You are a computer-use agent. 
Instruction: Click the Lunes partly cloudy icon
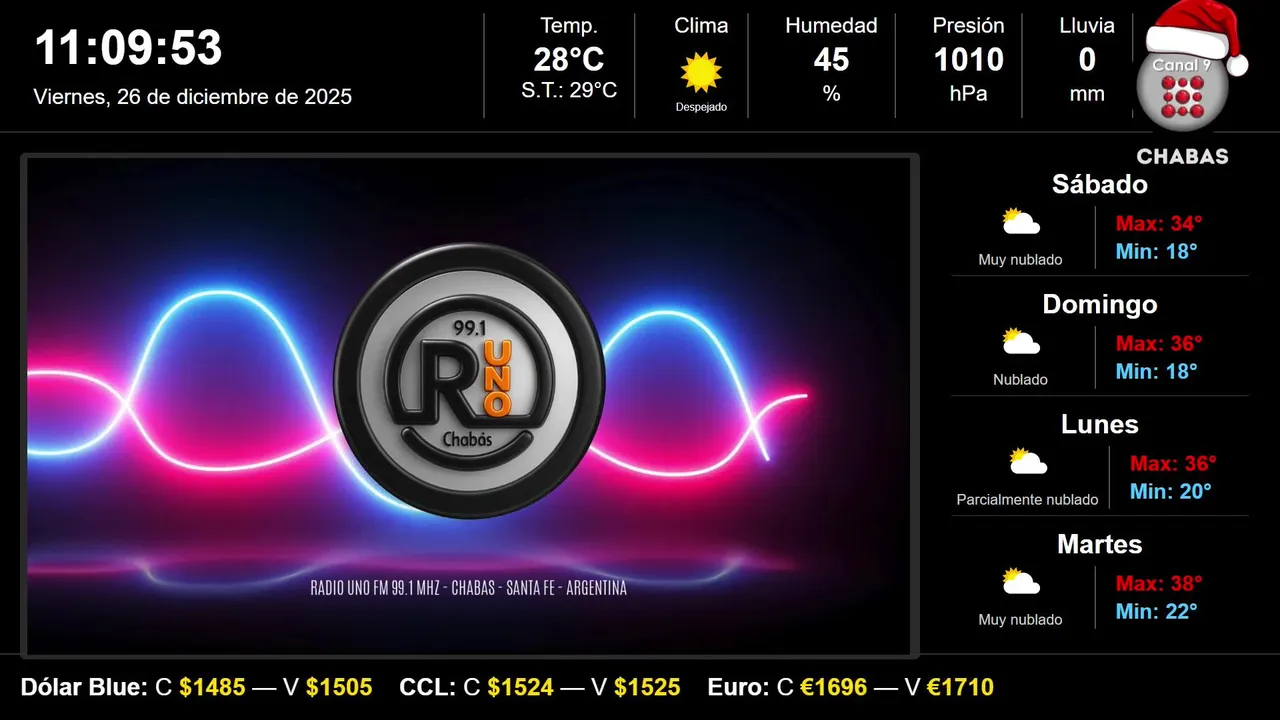coord(1027,462)
